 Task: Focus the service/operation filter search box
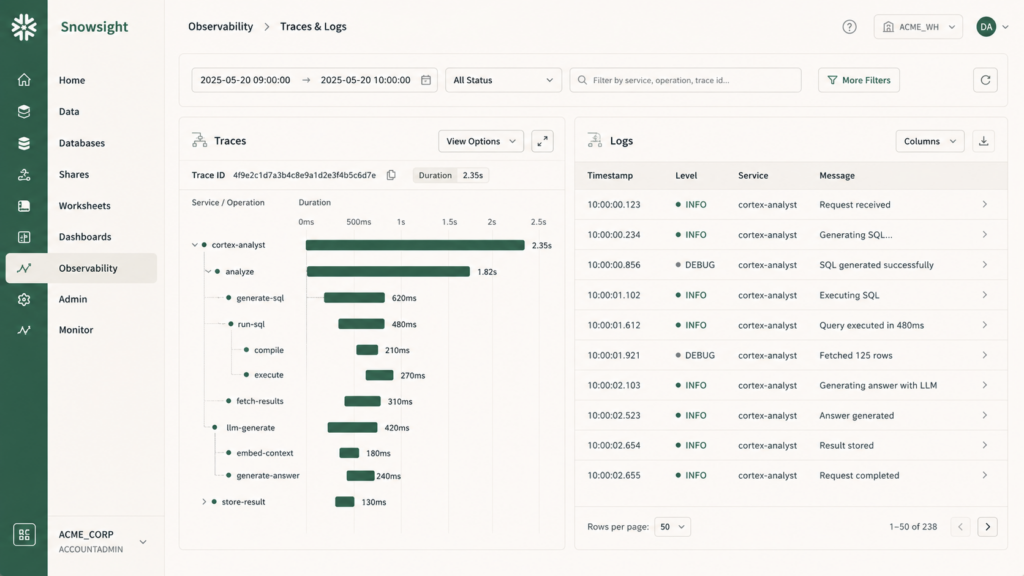(685, 80)
